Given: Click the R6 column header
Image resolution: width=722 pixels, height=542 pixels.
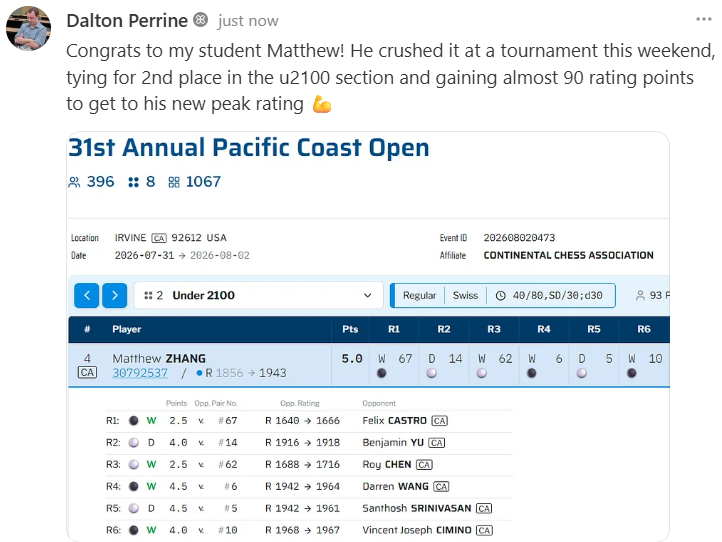Looking at the screenshot, I should point(644,329).
